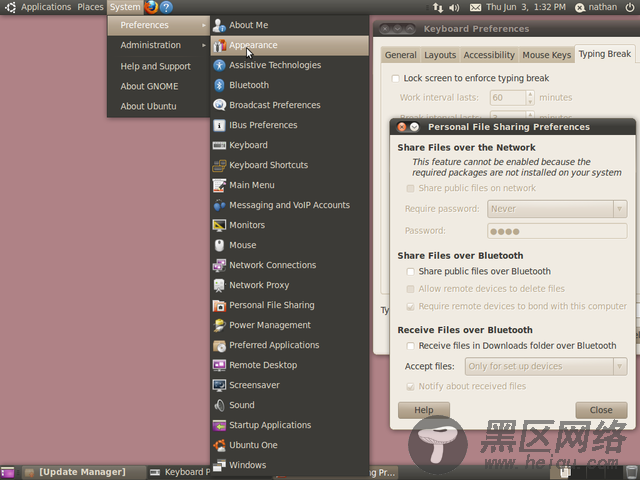Select Help and Support menu item

pyautogui.click(x=156, y=67)
